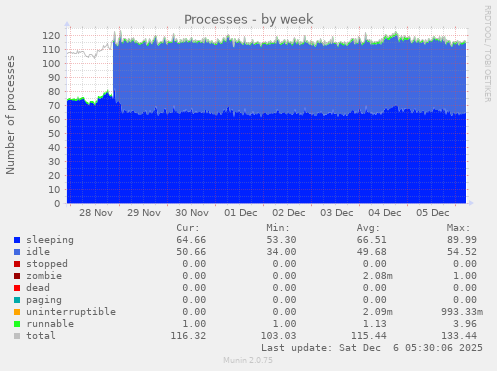497x371 pixels.
Task: Click the idle legend color swatch
Action: pyautogui.click(x=17, y=252)
